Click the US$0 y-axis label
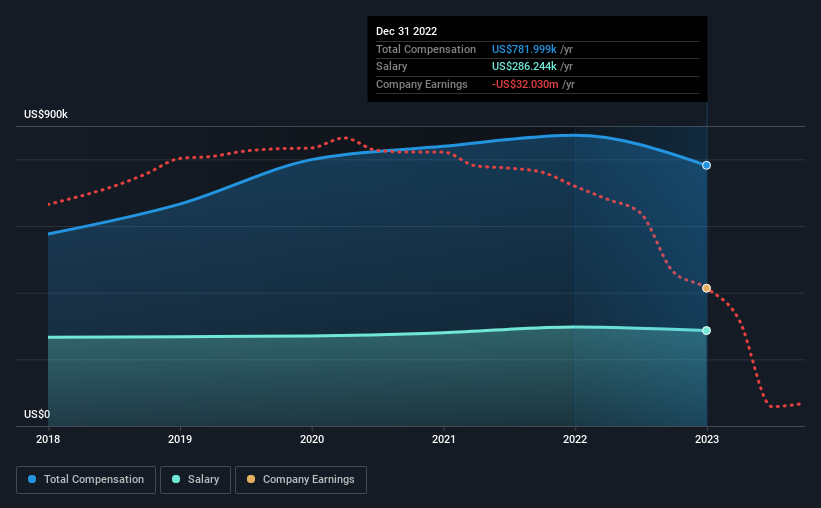Screen dimensions: 821x508 coord(37,414)
